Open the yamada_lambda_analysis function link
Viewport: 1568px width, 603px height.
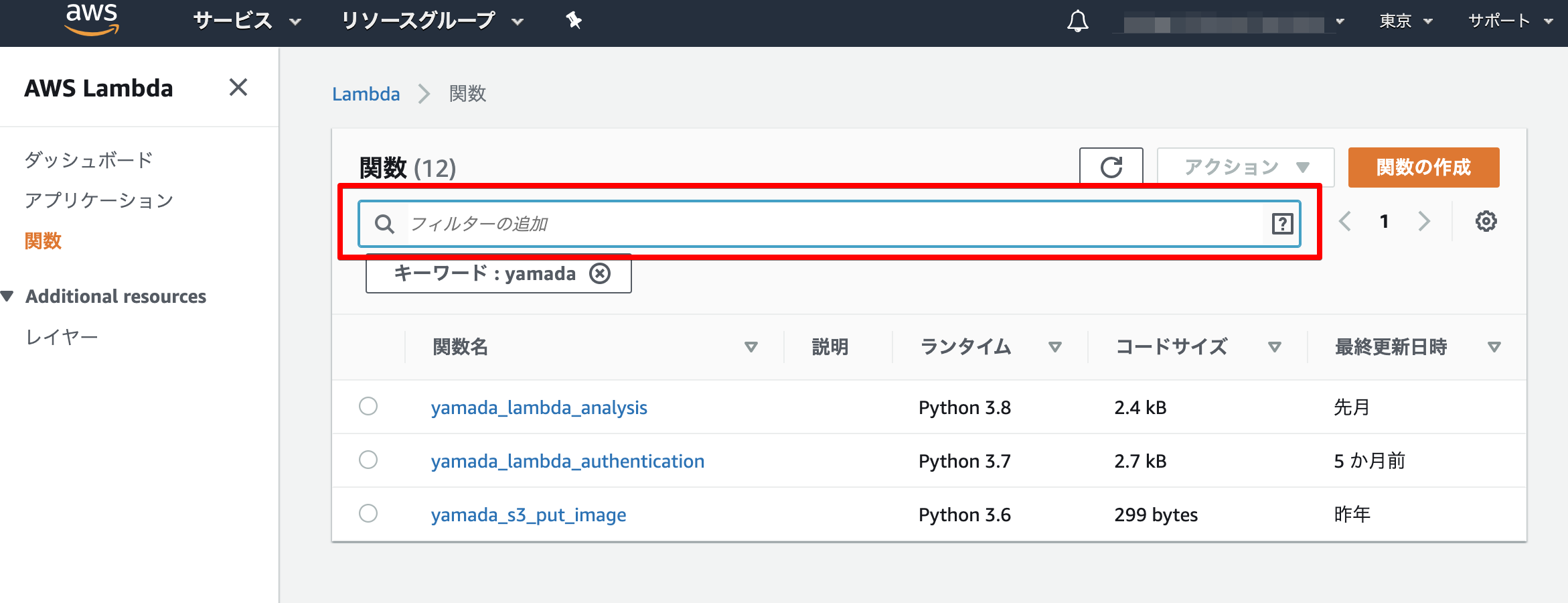[x=539, y=407]
